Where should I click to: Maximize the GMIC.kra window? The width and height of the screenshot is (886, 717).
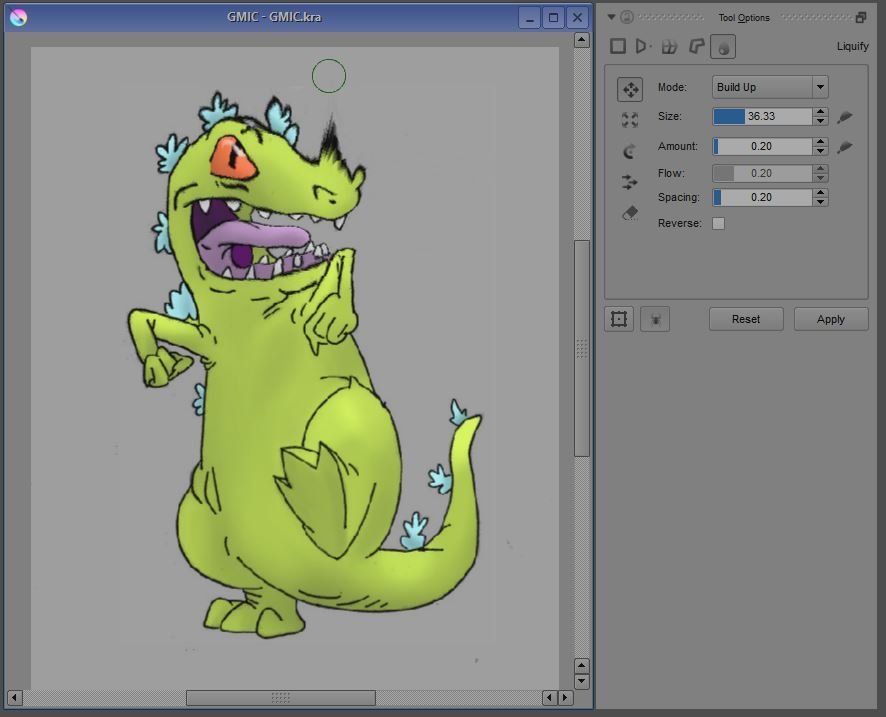[553, 18]
